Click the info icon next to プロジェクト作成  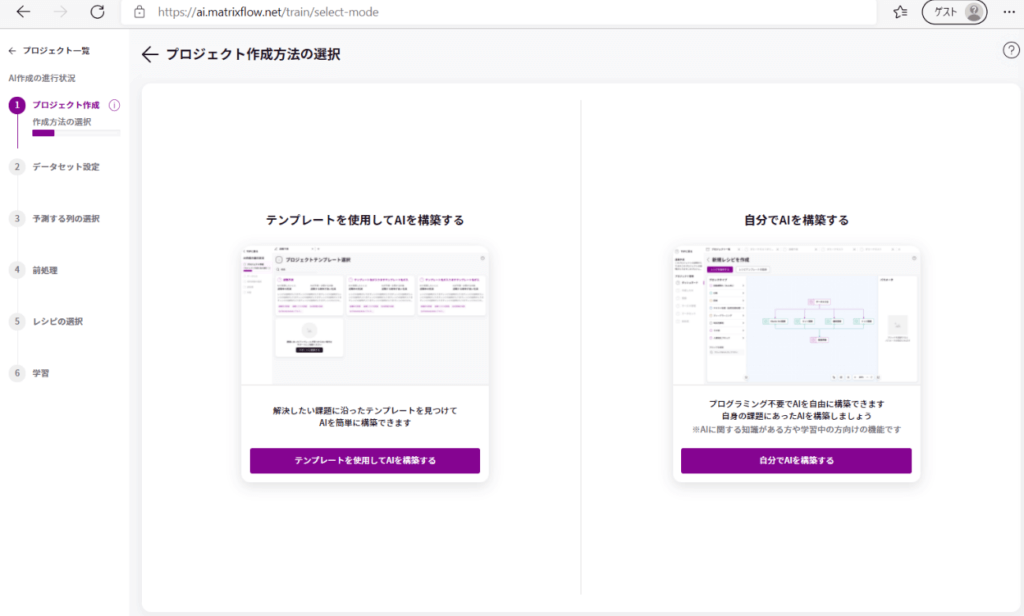pos(114,105)
